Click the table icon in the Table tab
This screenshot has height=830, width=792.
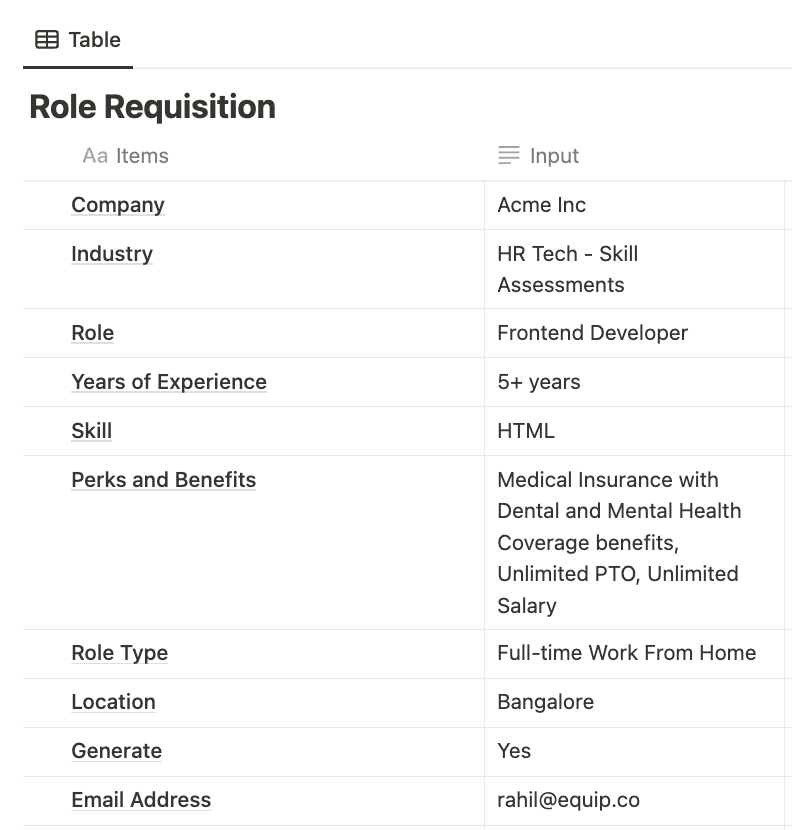[46, 40]
